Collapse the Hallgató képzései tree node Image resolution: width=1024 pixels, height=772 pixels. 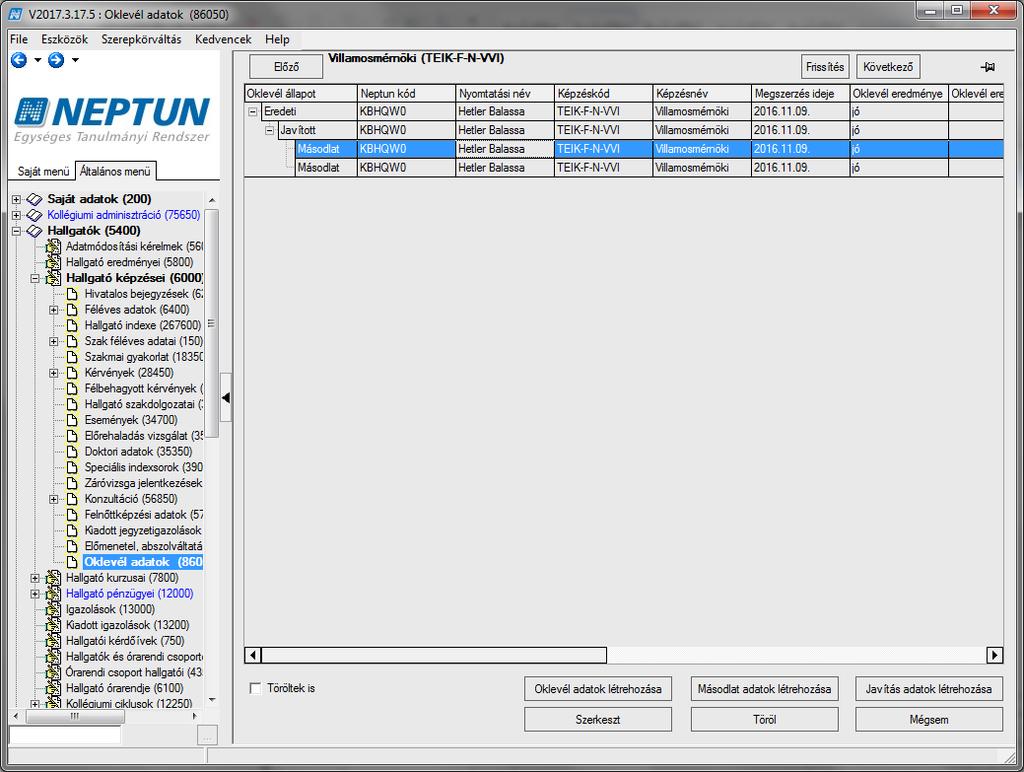35,278
